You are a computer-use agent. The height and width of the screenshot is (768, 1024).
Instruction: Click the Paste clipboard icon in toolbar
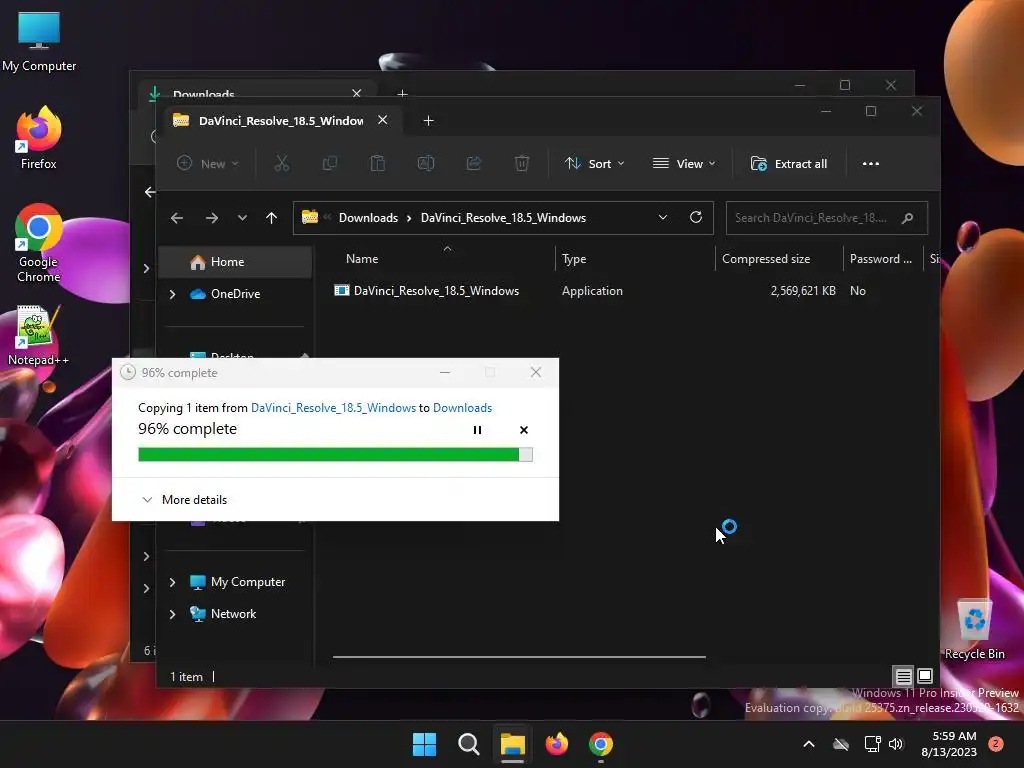click(x=377, y=163)
